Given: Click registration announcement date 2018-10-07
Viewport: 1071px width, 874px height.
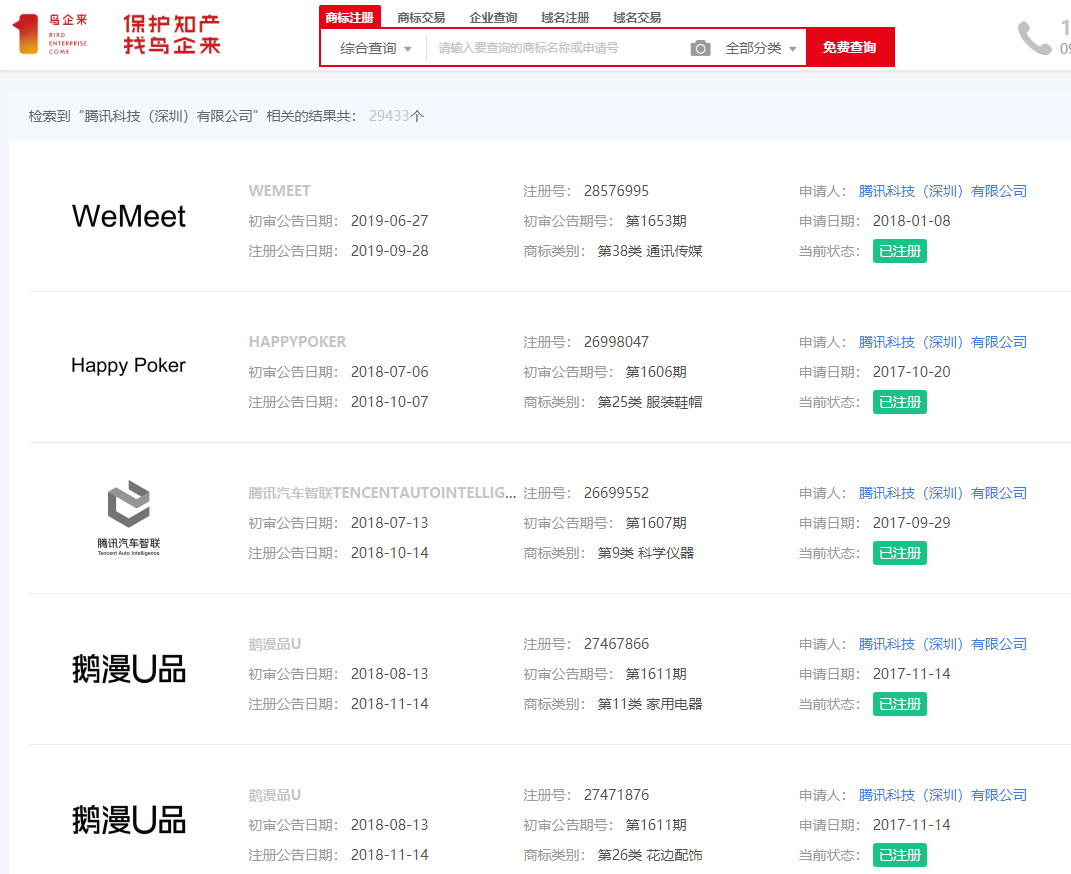Looking at the screenshot, I should tap(389, 402).
